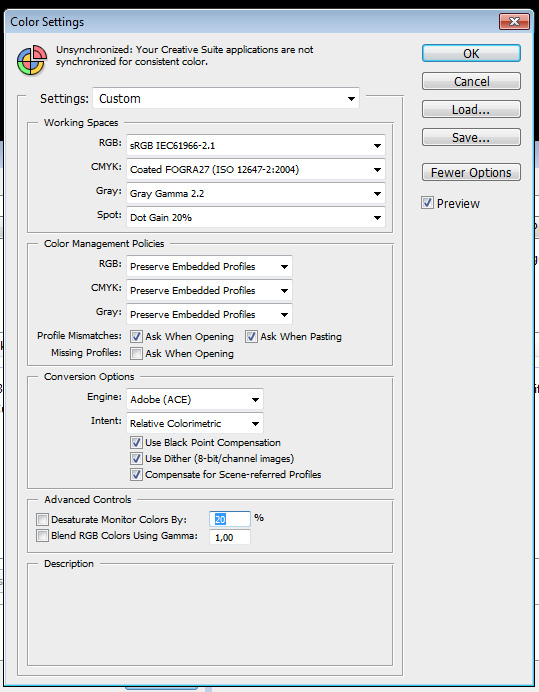This screenshot has height=692, width=539.
Task: Close the Color Settings dialog
Action: [x=514, y=22]
